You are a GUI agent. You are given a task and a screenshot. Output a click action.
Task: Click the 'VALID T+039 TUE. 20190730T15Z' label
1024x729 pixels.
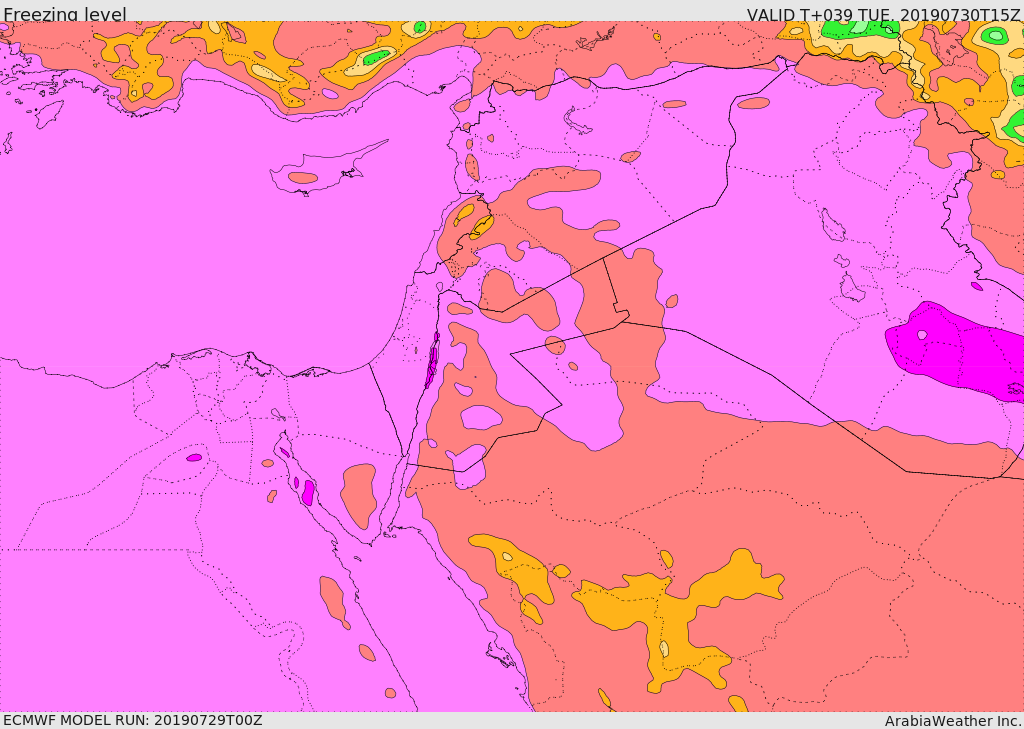point(885,14)
